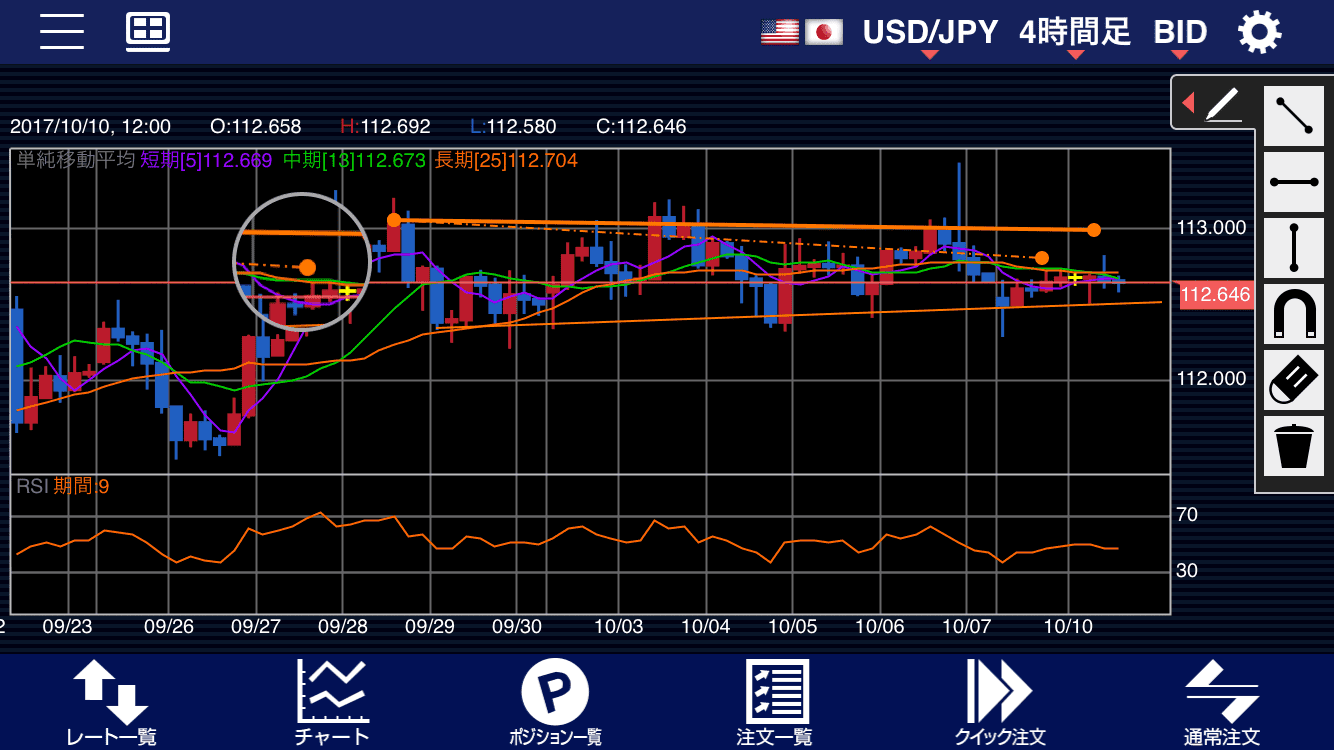Tap the Japan flag icon

tap(824, 32)
